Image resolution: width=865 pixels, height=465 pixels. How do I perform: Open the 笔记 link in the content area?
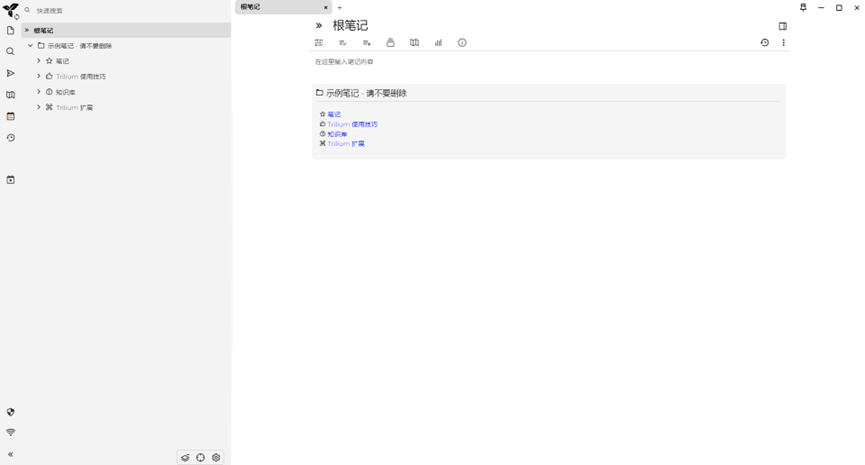[x=334, y=115]
